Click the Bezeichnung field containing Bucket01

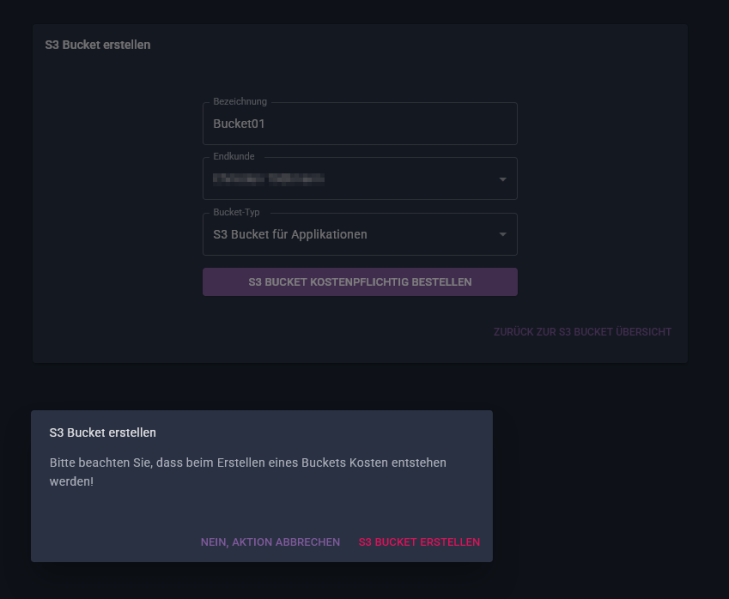[x=360, y=124]
